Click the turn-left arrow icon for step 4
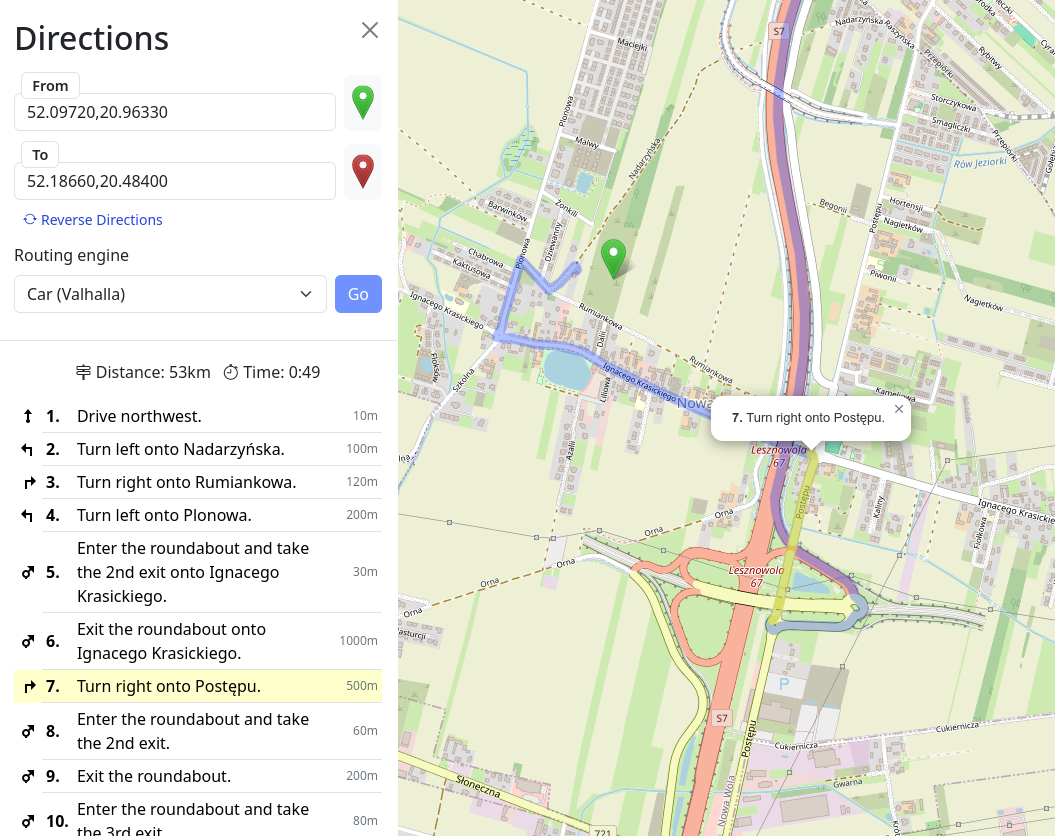The width and height of the screenshot is (1055, 836). 29,516
